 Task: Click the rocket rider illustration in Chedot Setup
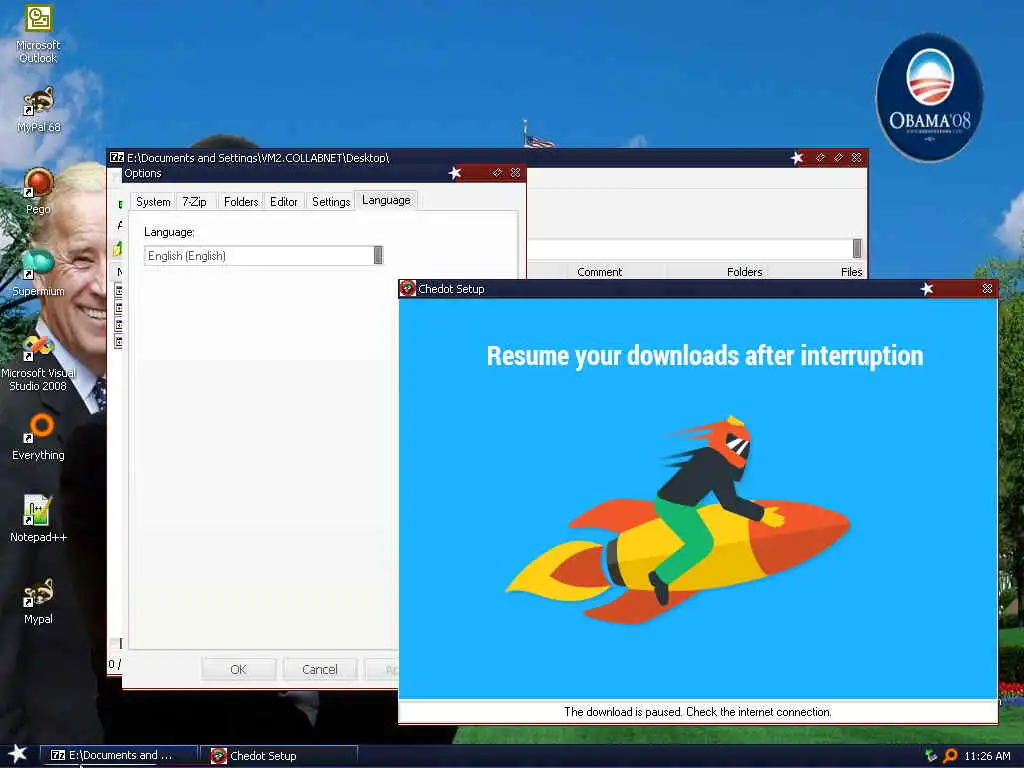point(678,519)
